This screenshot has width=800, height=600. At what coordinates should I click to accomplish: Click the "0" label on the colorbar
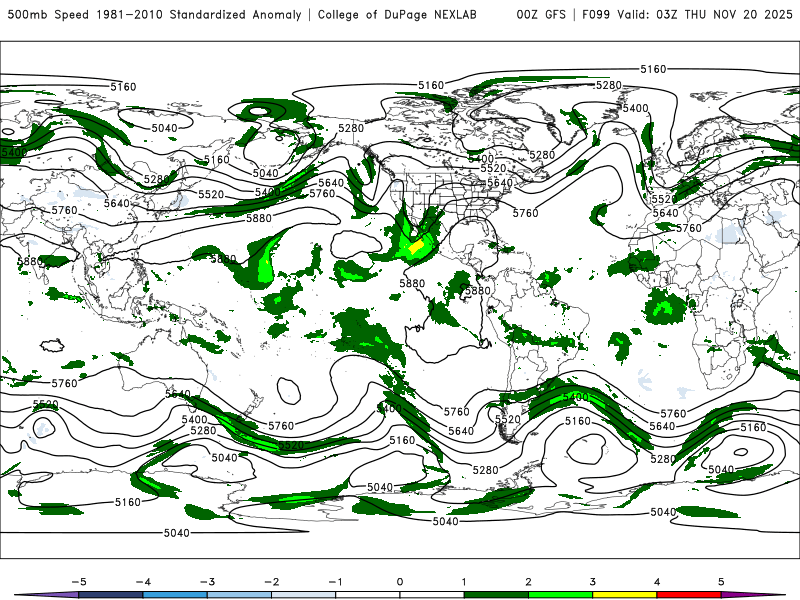tap(399, 582)
